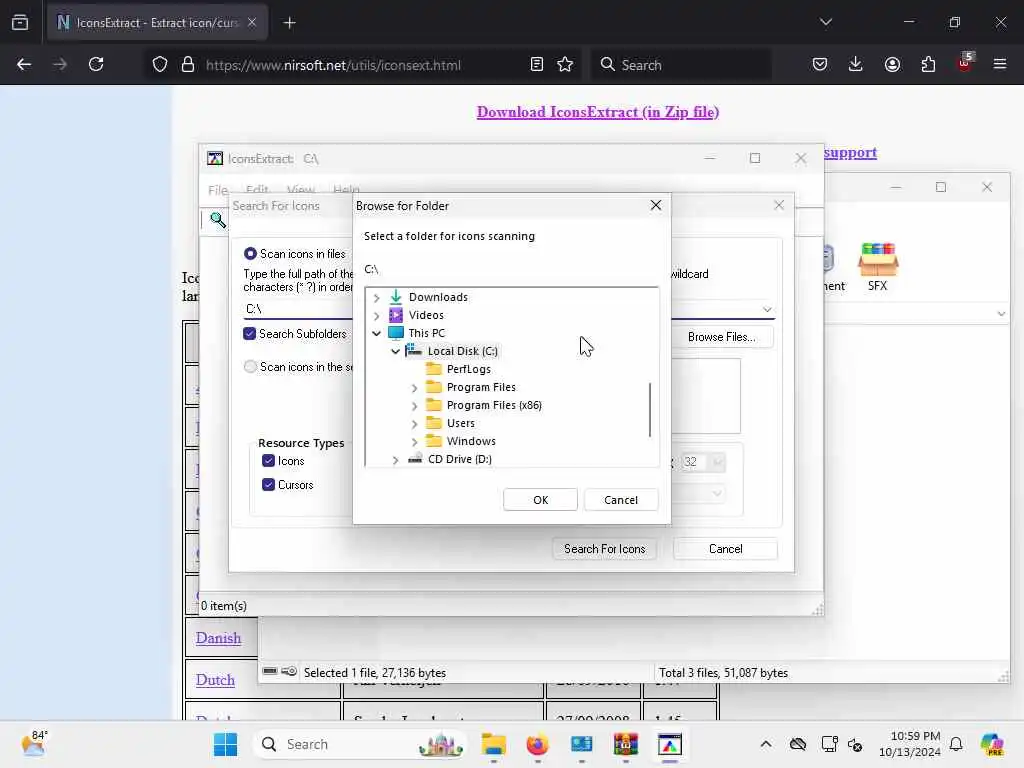Open the Dutch language link
Image resolution: width=1024 pixels, height=768 pixels.
[215, 680]
